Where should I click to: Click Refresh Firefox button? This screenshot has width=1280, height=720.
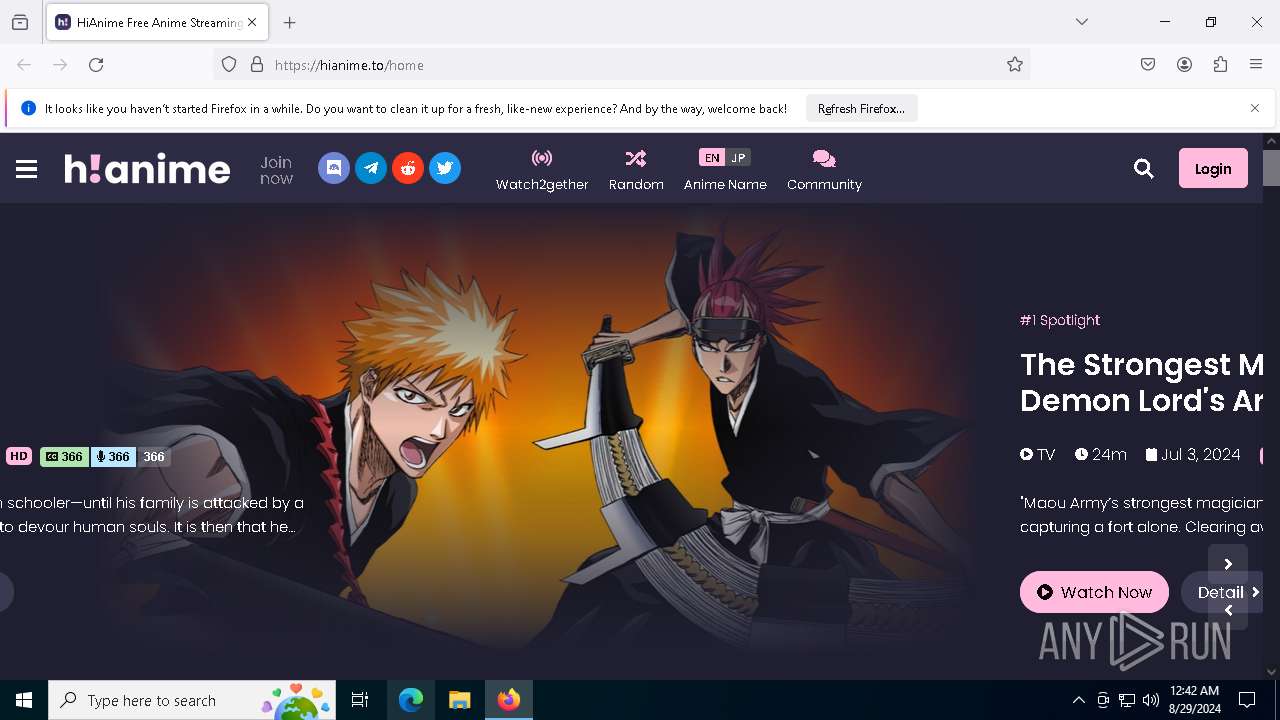point(861,108)
